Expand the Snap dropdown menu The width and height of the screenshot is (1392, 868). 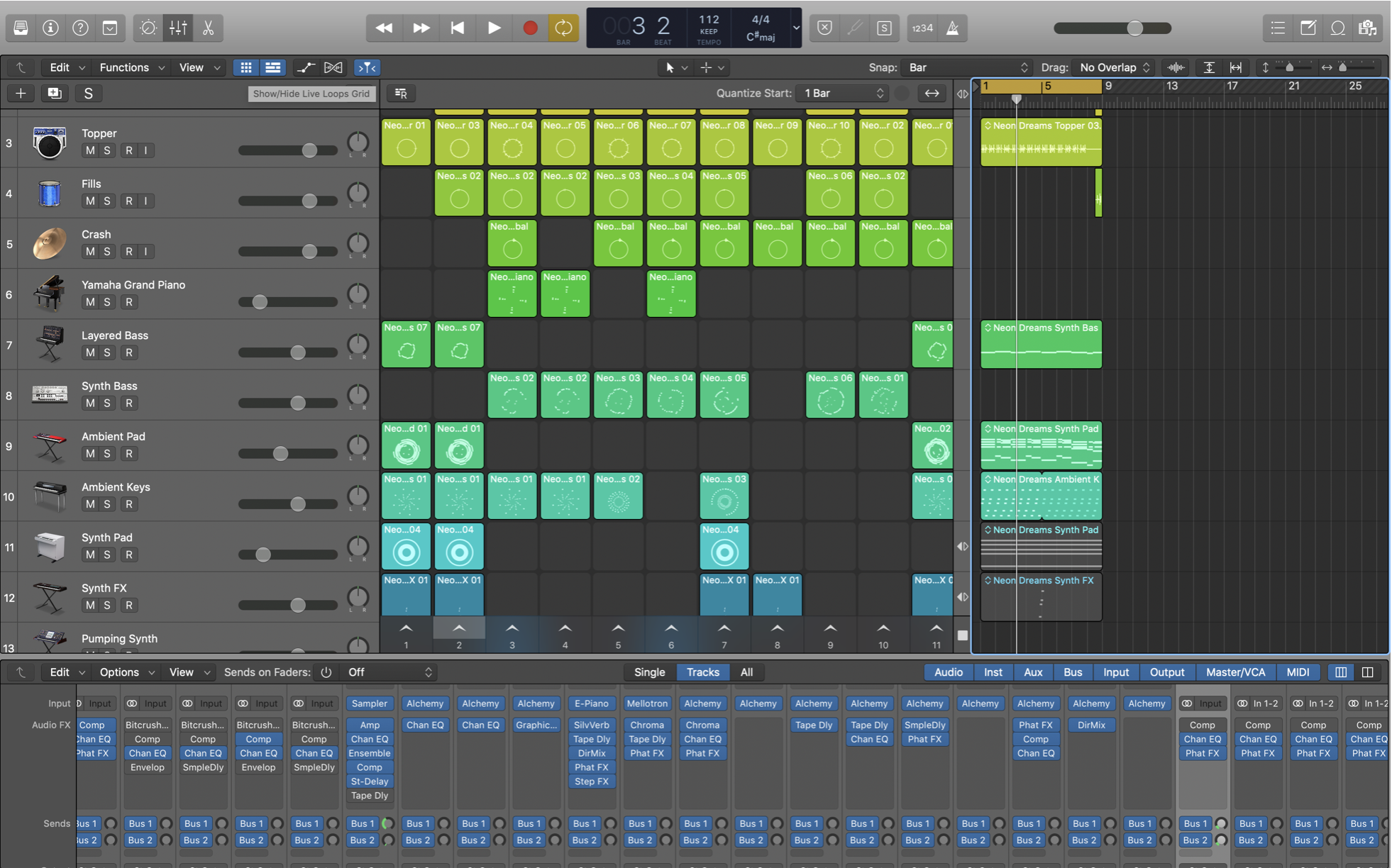pos(964,67)
